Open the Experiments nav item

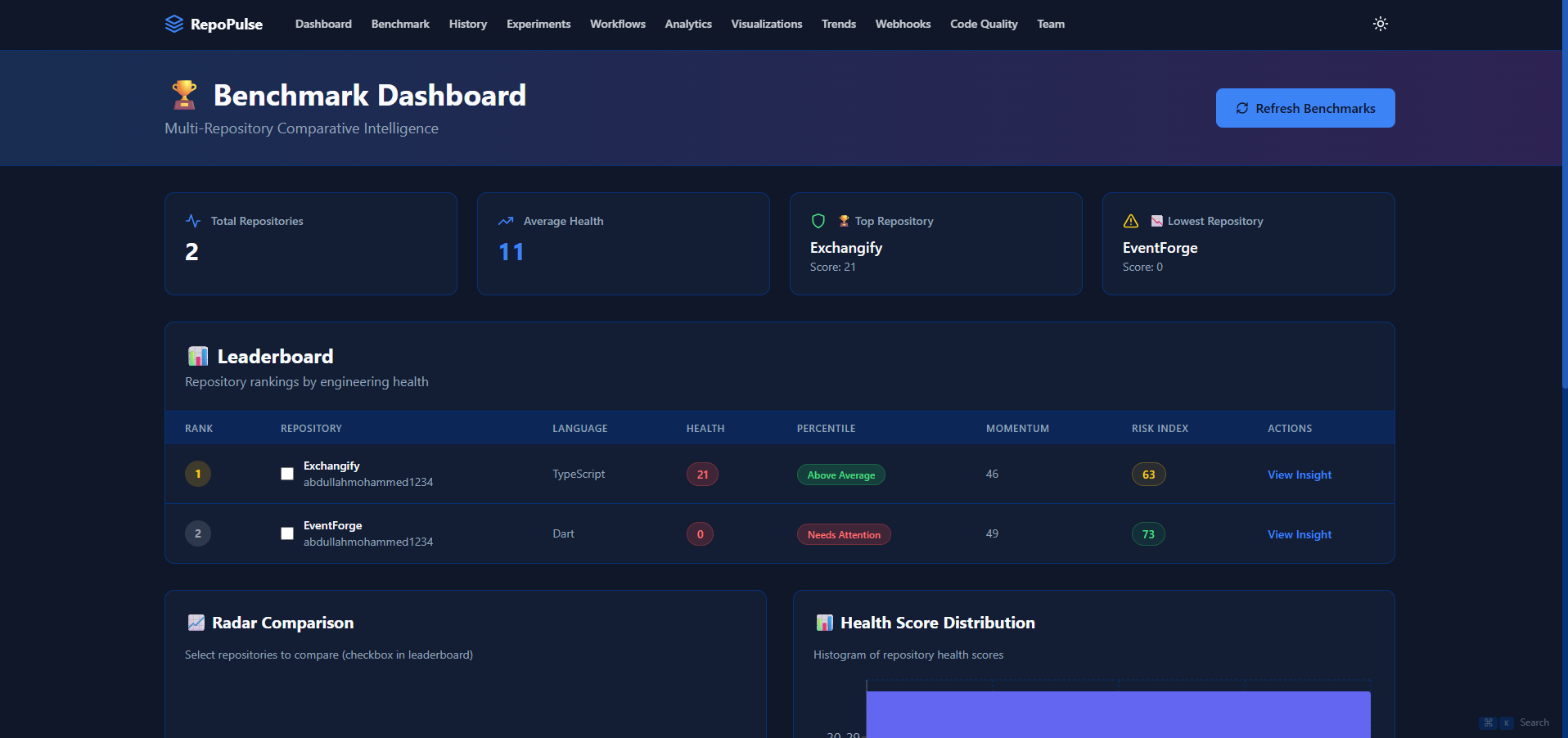538,24
